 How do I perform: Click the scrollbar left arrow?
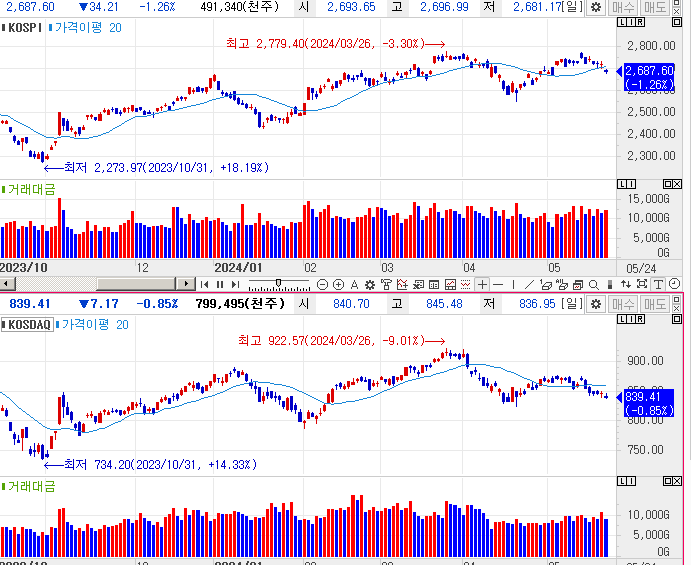point(8,284)
